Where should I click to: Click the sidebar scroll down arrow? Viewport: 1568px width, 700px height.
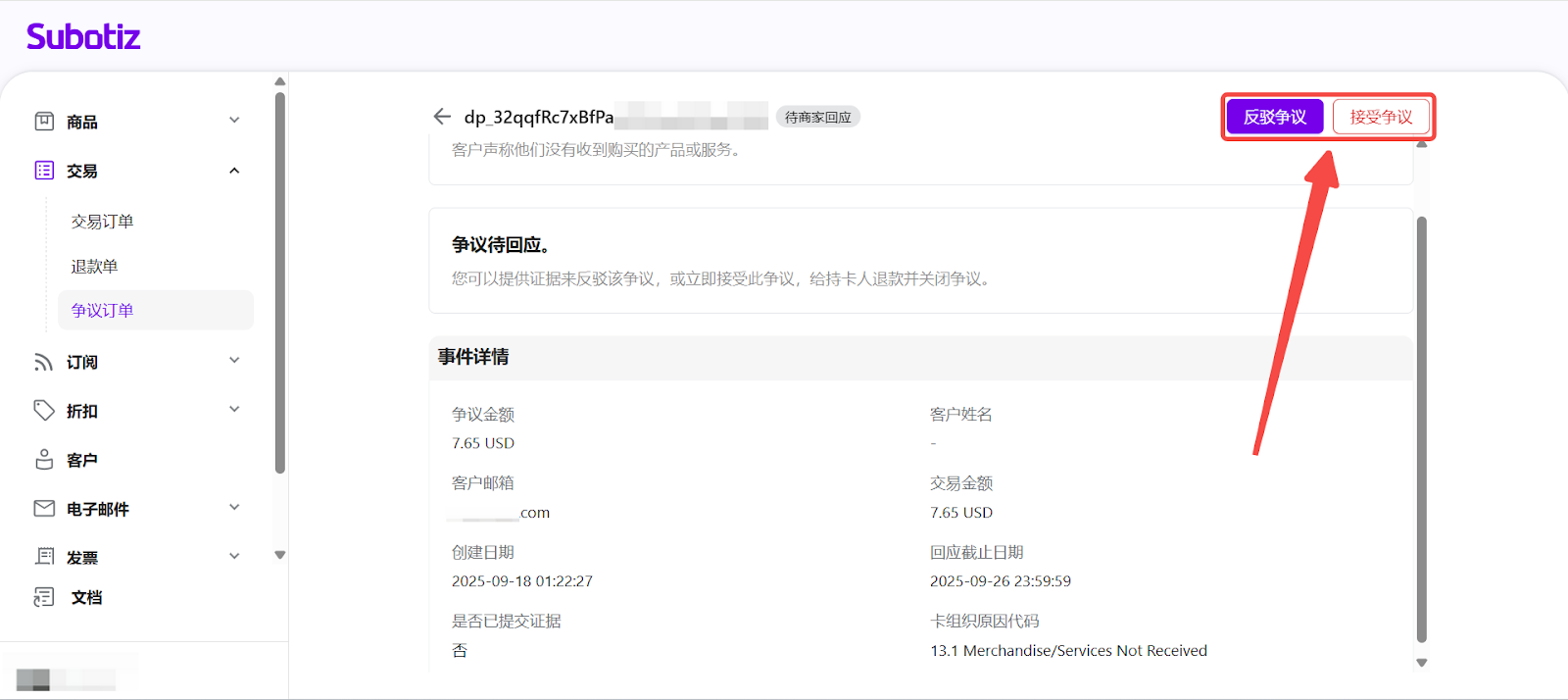pyautogui.click(x=280, y=555)
